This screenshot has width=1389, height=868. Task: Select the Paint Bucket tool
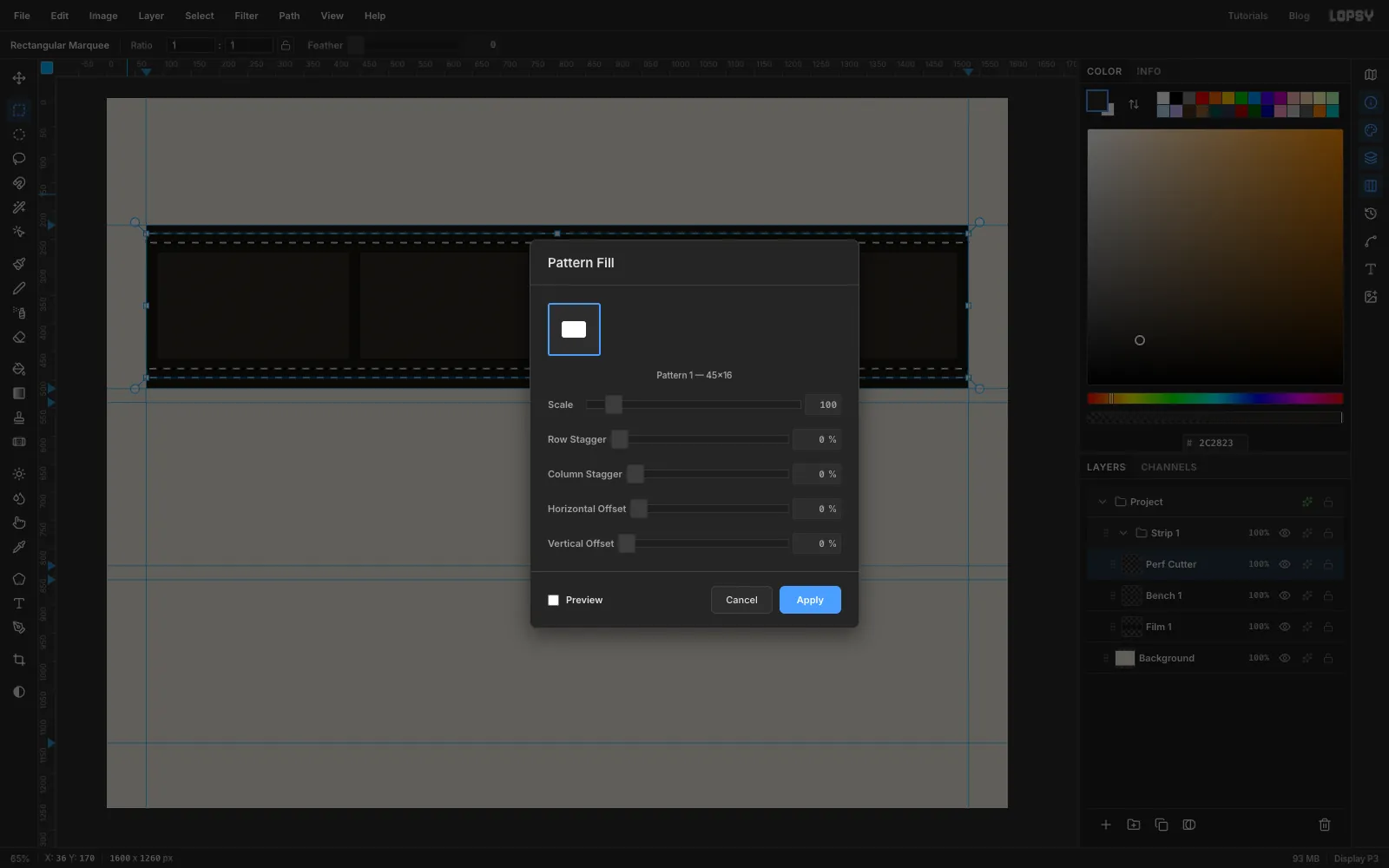[x=18, y=369]
